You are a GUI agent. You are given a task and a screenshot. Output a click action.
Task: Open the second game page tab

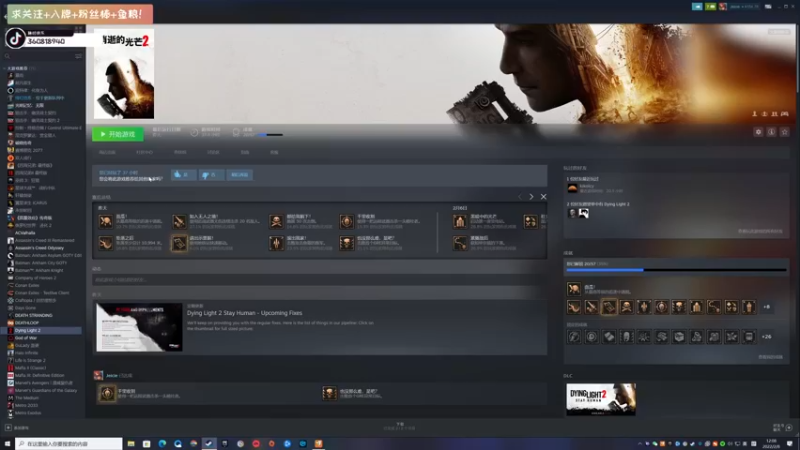144,152
